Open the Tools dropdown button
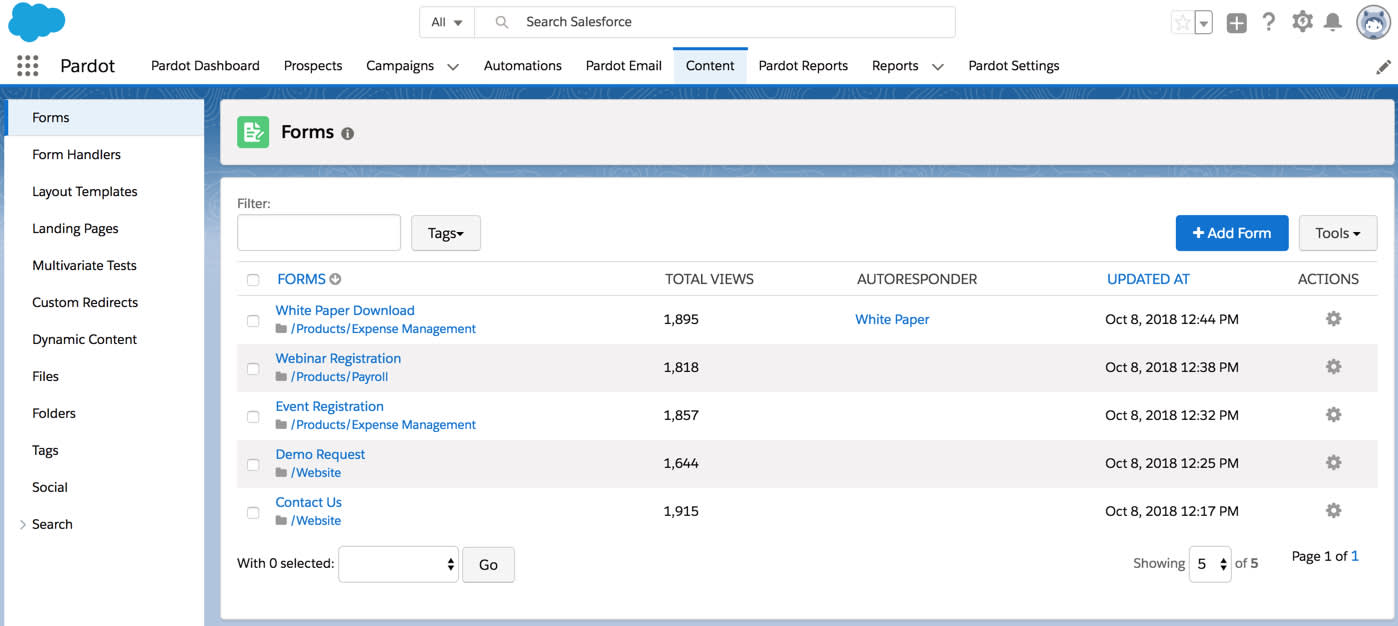The height and width of the screenshot is (626, 1398). coord(1338,233)
